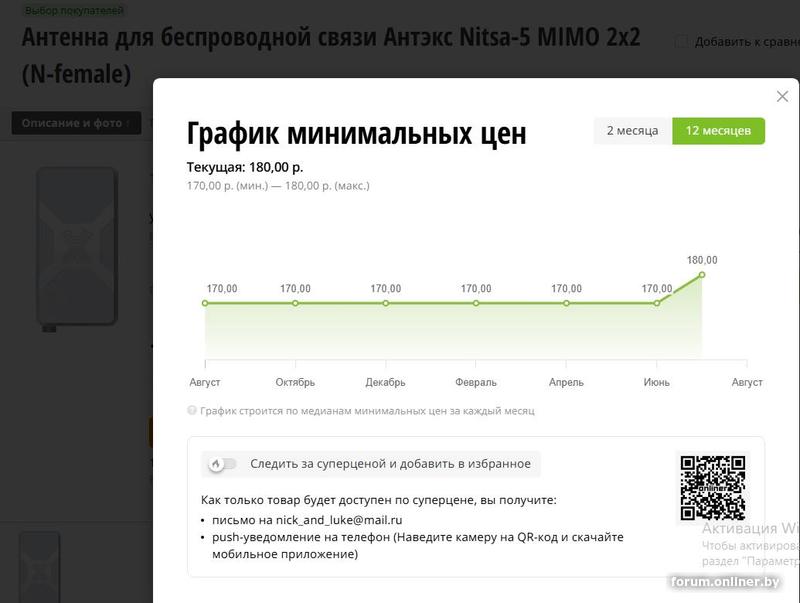
Task: Click the Выбор покупателей badge
Action: 74,10
